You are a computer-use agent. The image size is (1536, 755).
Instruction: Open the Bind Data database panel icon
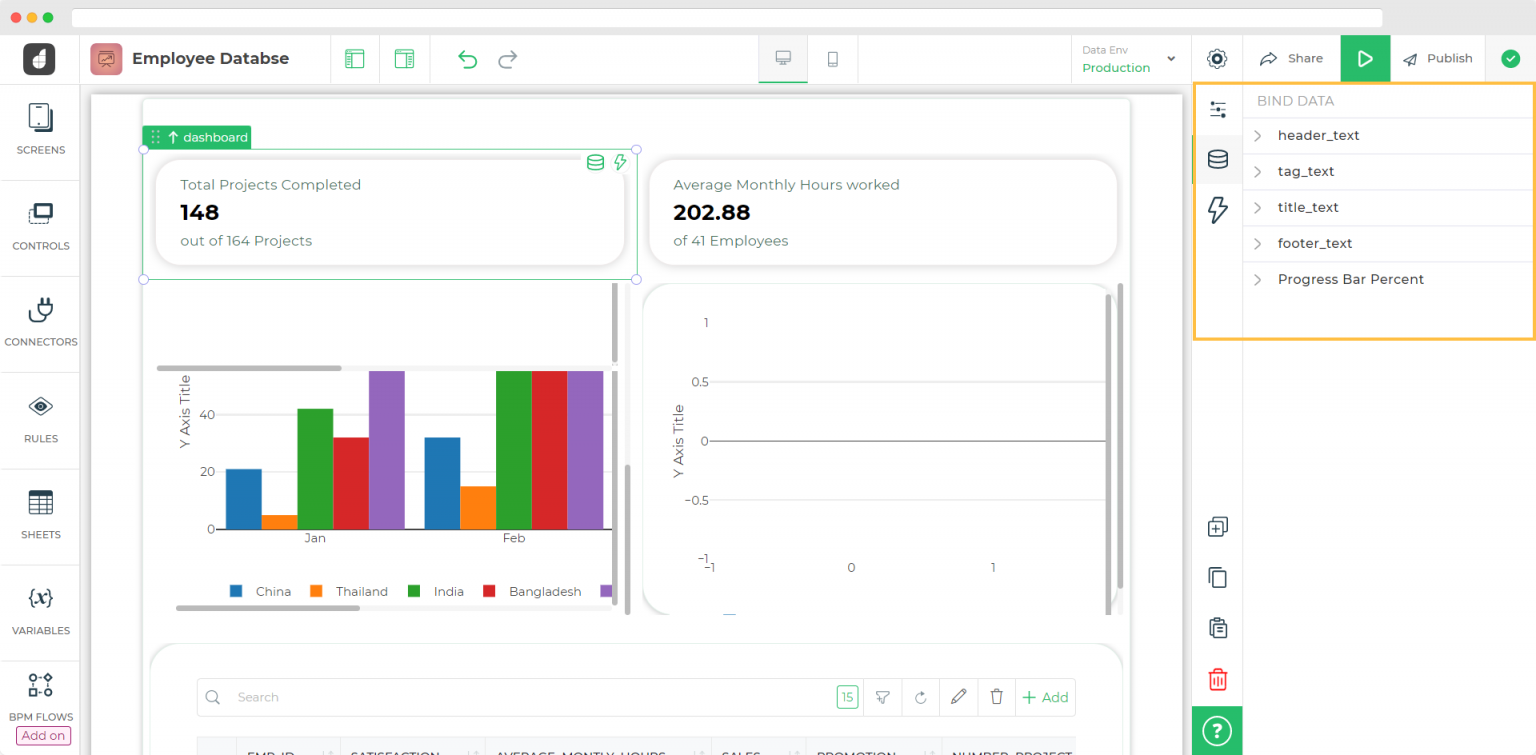pos(1217,159)
